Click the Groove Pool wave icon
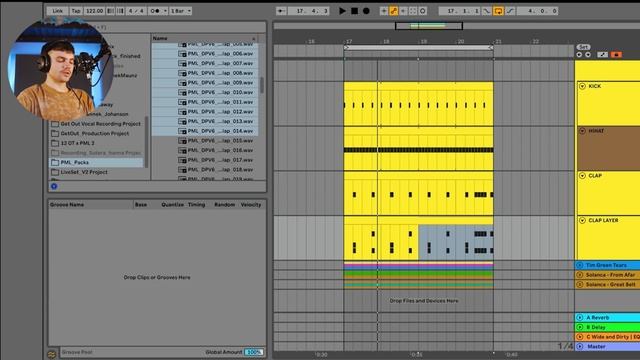This screenshot has height=360, width=640. 51,354
